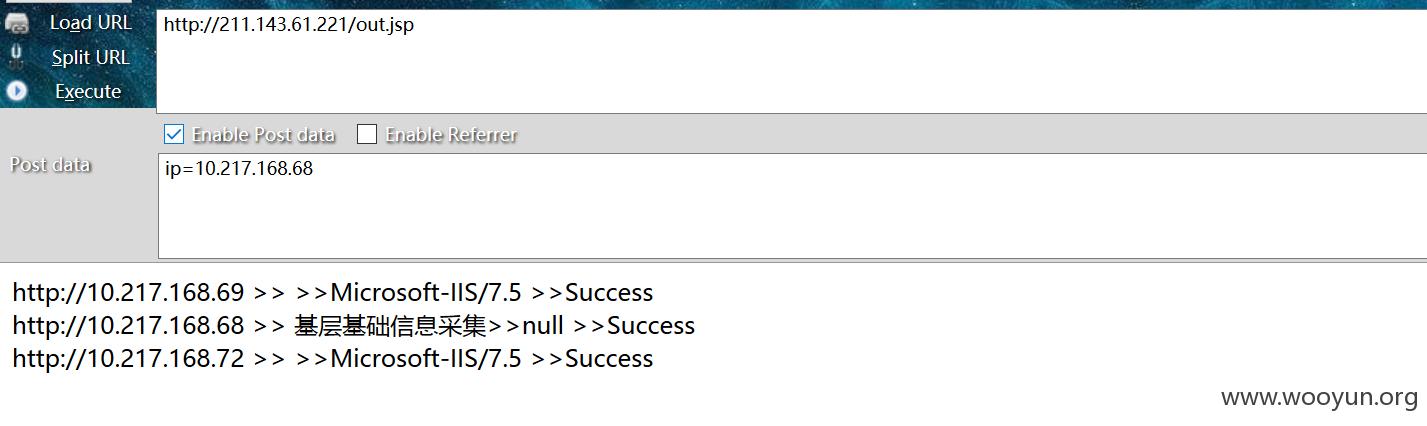This screenshot has width=1427, height=426.
Task: Click the Enable Referrer label text
Action: [451, 134]
